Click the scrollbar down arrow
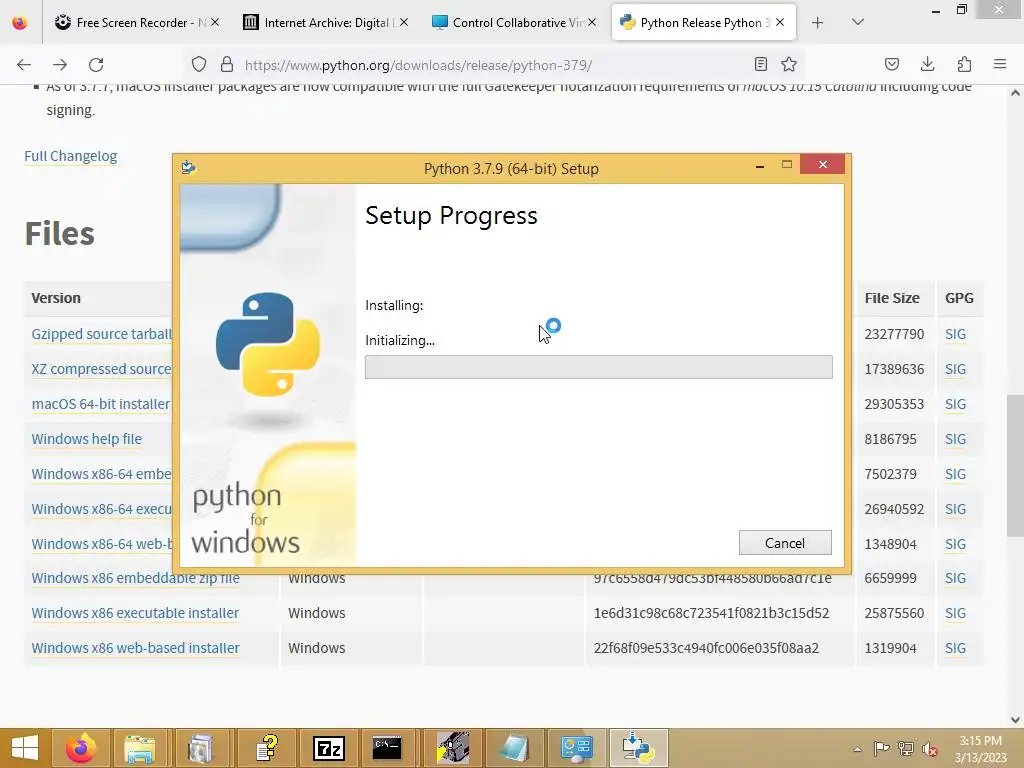 (1015, 719)
